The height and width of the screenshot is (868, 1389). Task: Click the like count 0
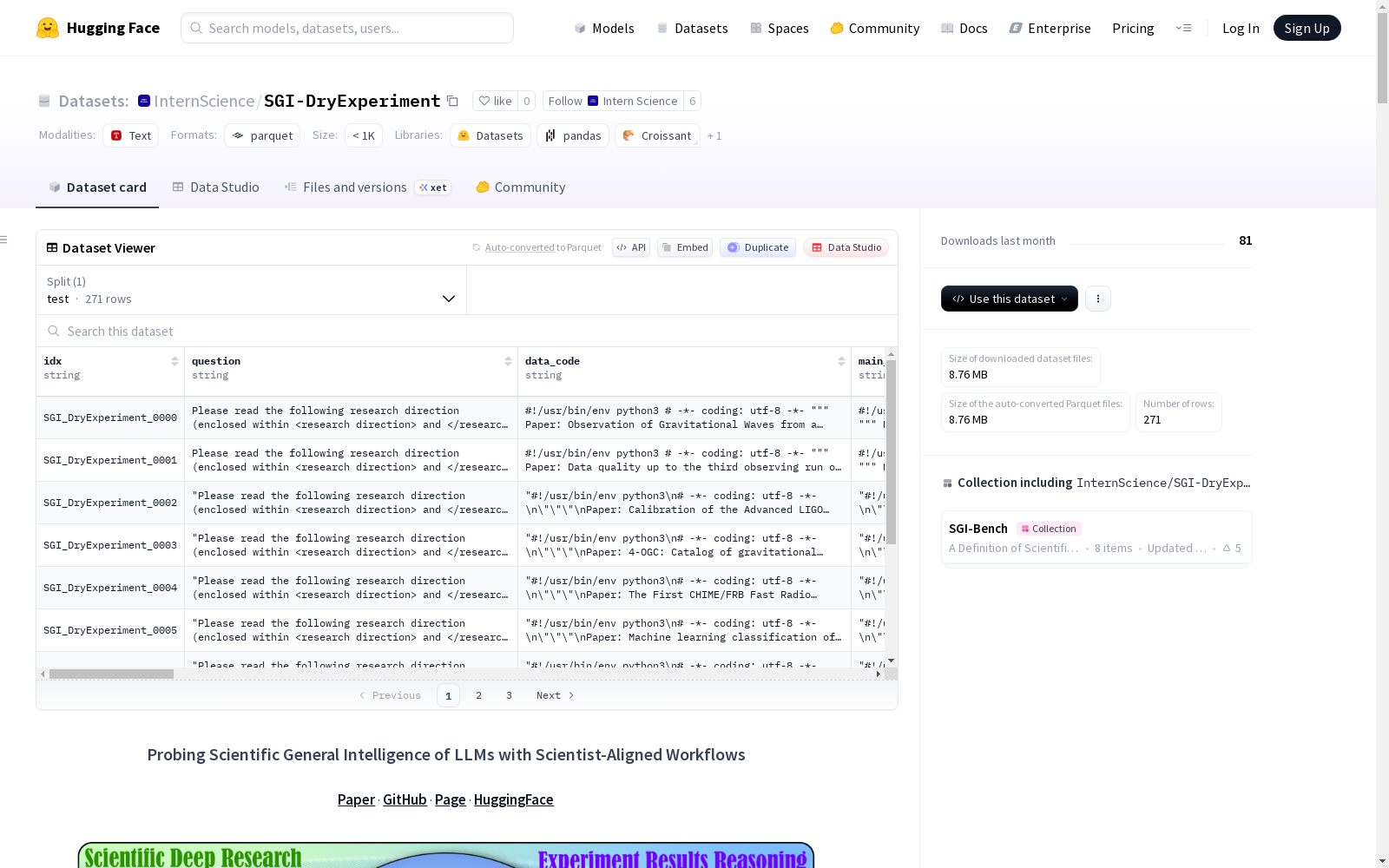(x=526, y=101)
